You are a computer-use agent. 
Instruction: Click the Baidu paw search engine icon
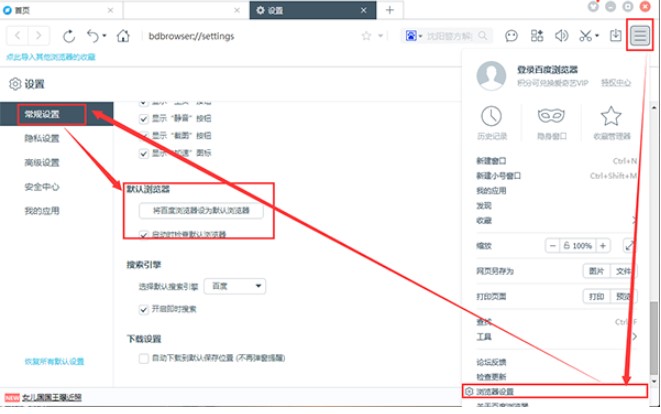[x=411, y=36]
